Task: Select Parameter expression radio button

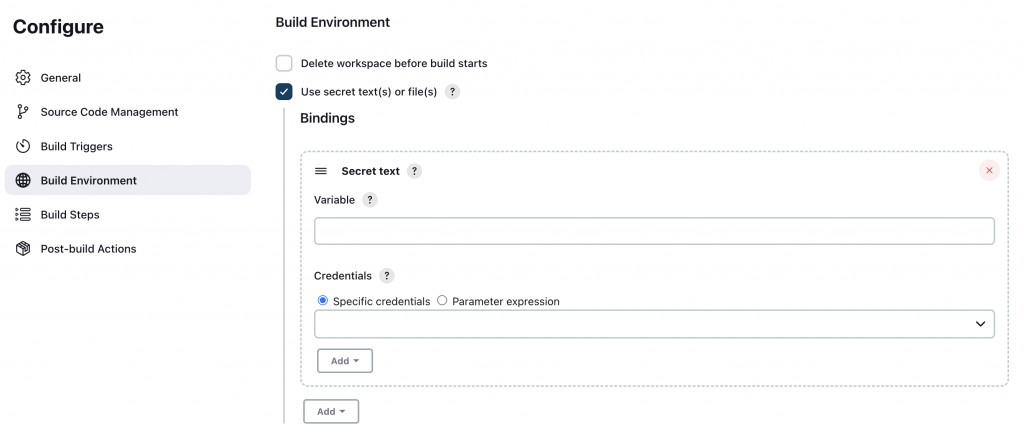Action: pyautogui.click(x=442, y=300)
